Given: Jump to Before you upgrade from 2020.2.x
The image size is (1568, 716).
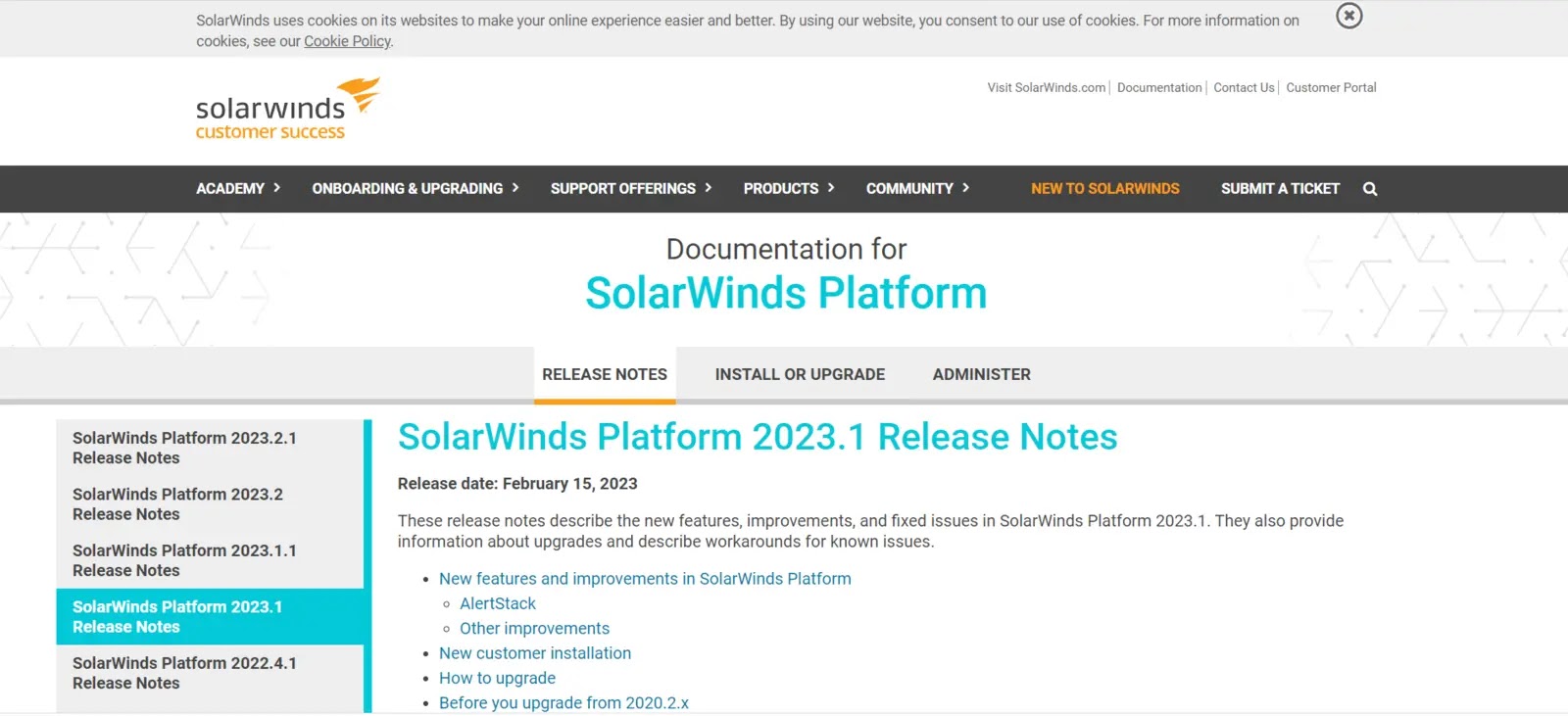Looking at the screenshot, I should [x=563, y=702].
